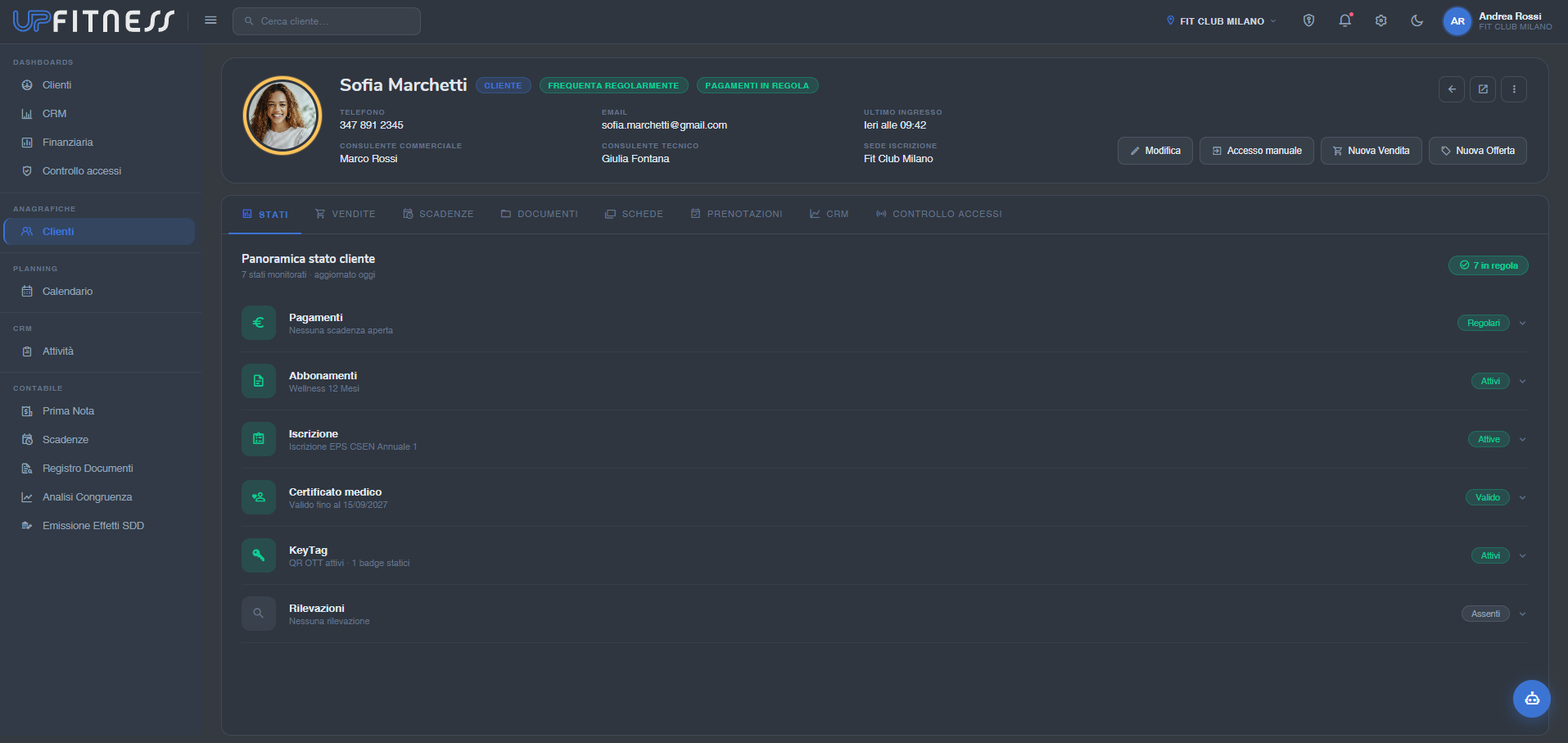The width and height of the screenshot is (1568, 743).
Task: Click the PAGAMENTI IN REGOLA badge
Action: (x=757, y=85)
